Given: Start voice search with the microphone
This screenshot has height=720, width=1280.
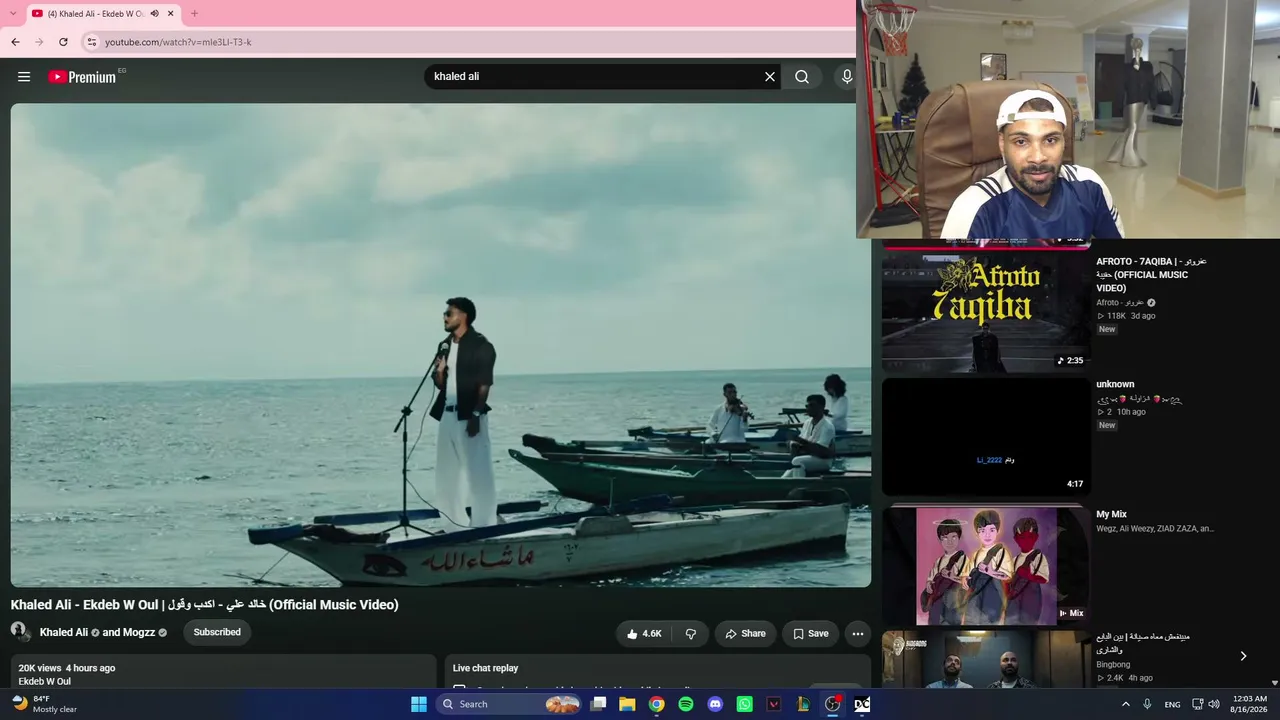Looking at the screenshot, I should coord(847,77).
